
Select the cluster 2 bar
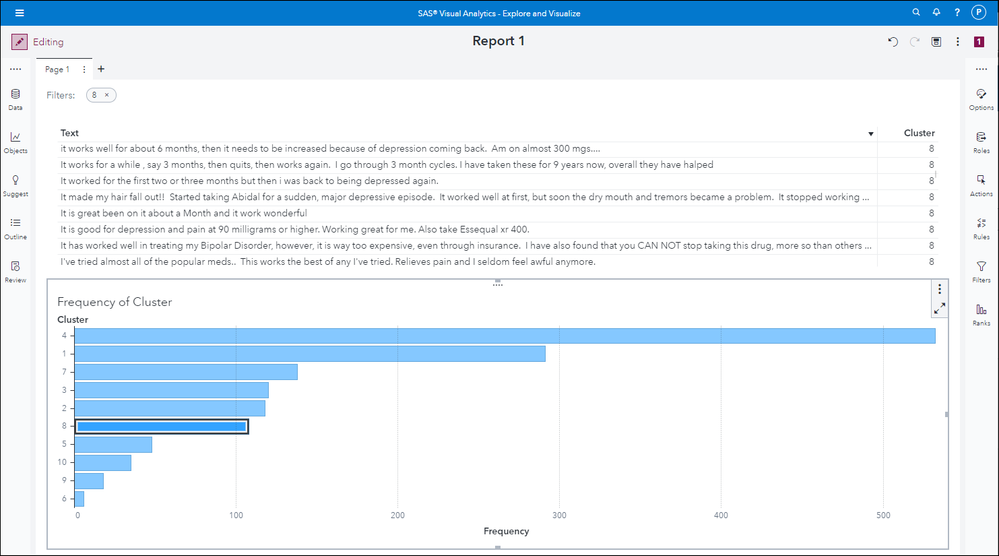pyautogui.click(x=169, y=408)
